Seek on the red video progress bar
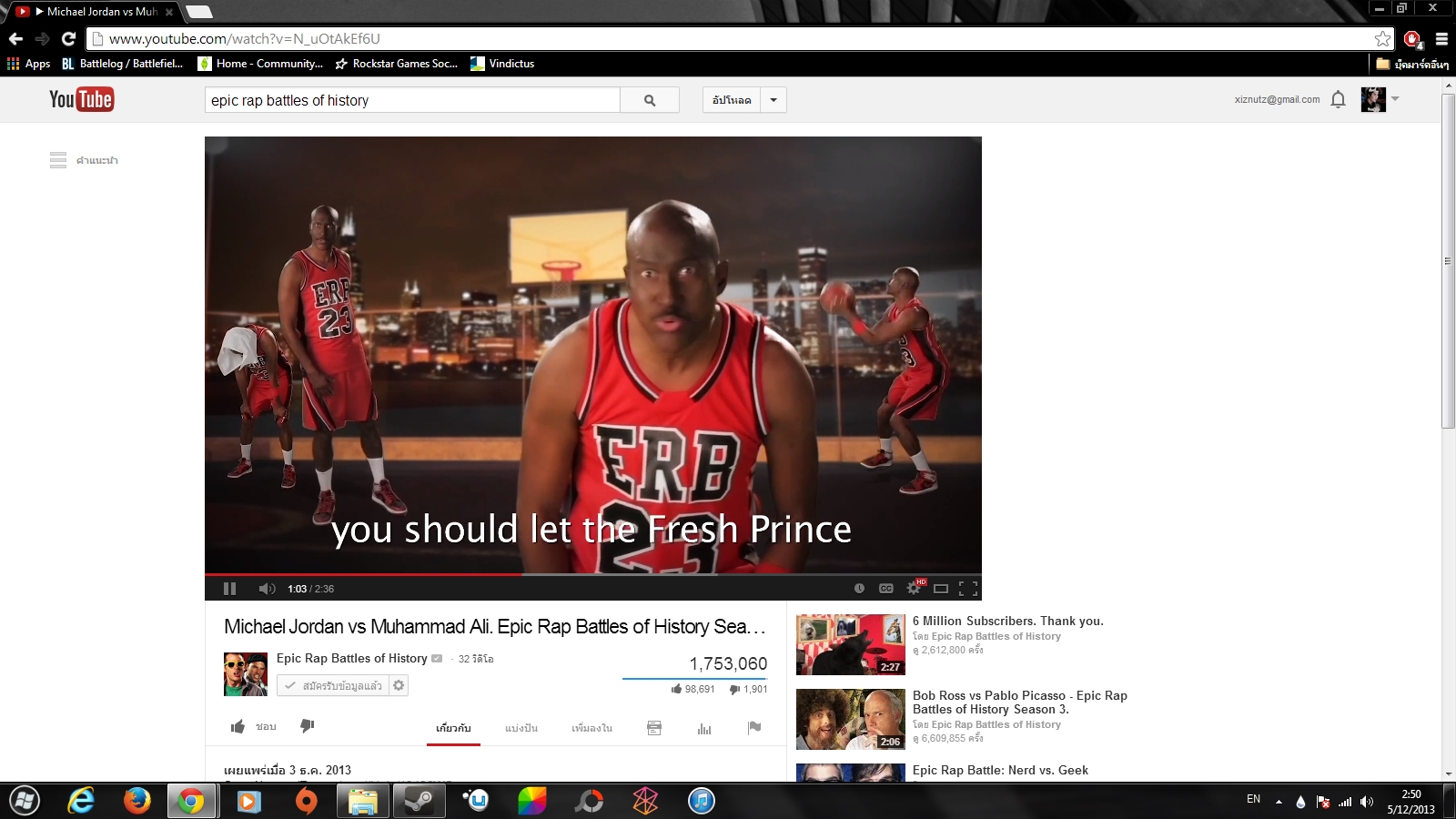The height and width of the screenshot is (819, 1456). coord(593,575)
